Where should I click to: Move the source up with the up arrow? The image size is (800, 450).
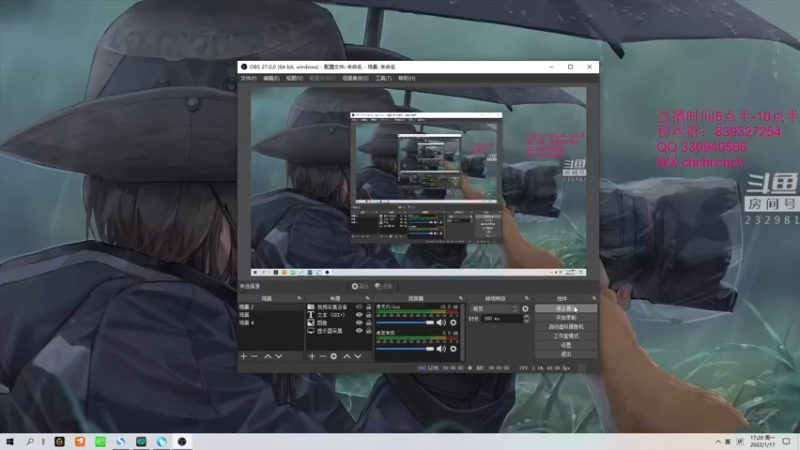347,356
